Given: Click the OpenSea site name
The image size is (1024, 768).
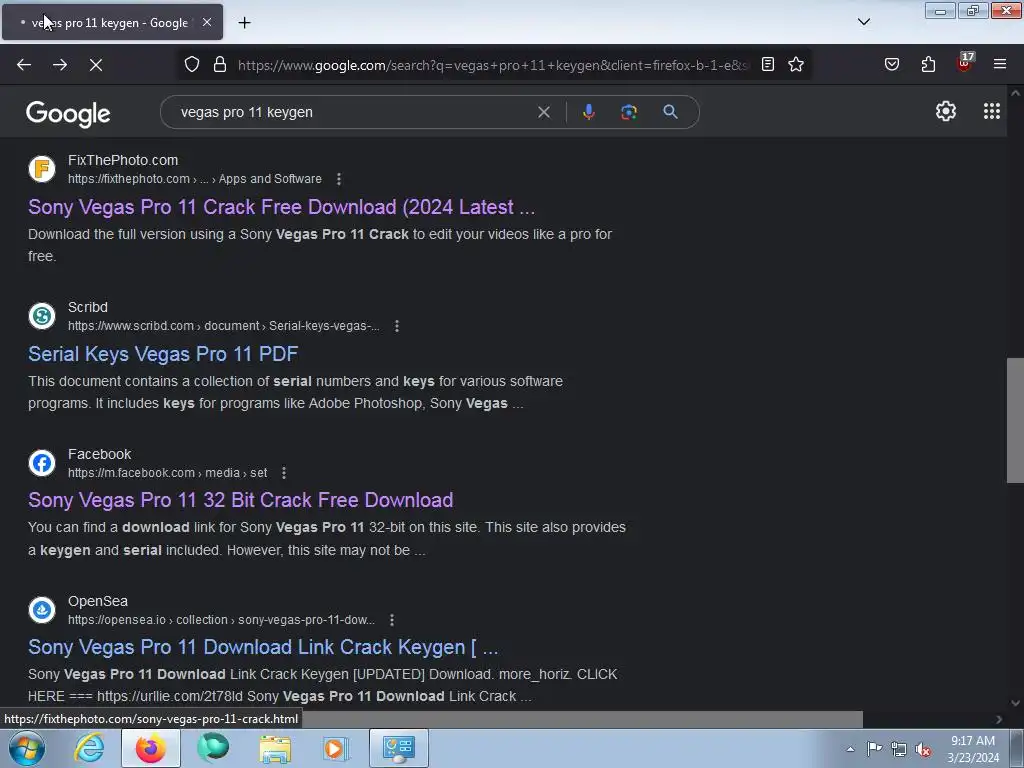Looking at the screenshot, I should [x=98, y=601].
